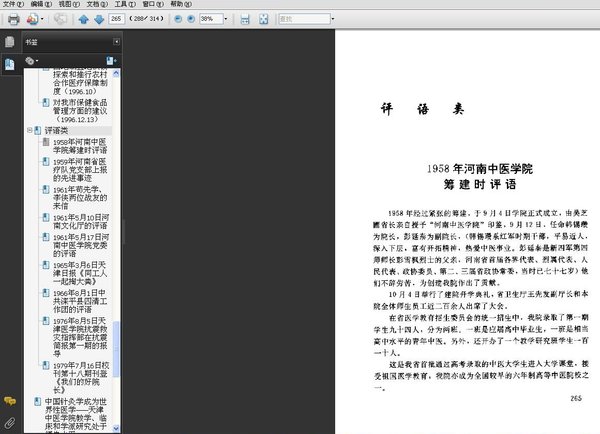Image resolution: width=600 pixels, height=434 pixels.
Task: Collapse the 评语类 bookmark tree node
Action: (29, 131)
